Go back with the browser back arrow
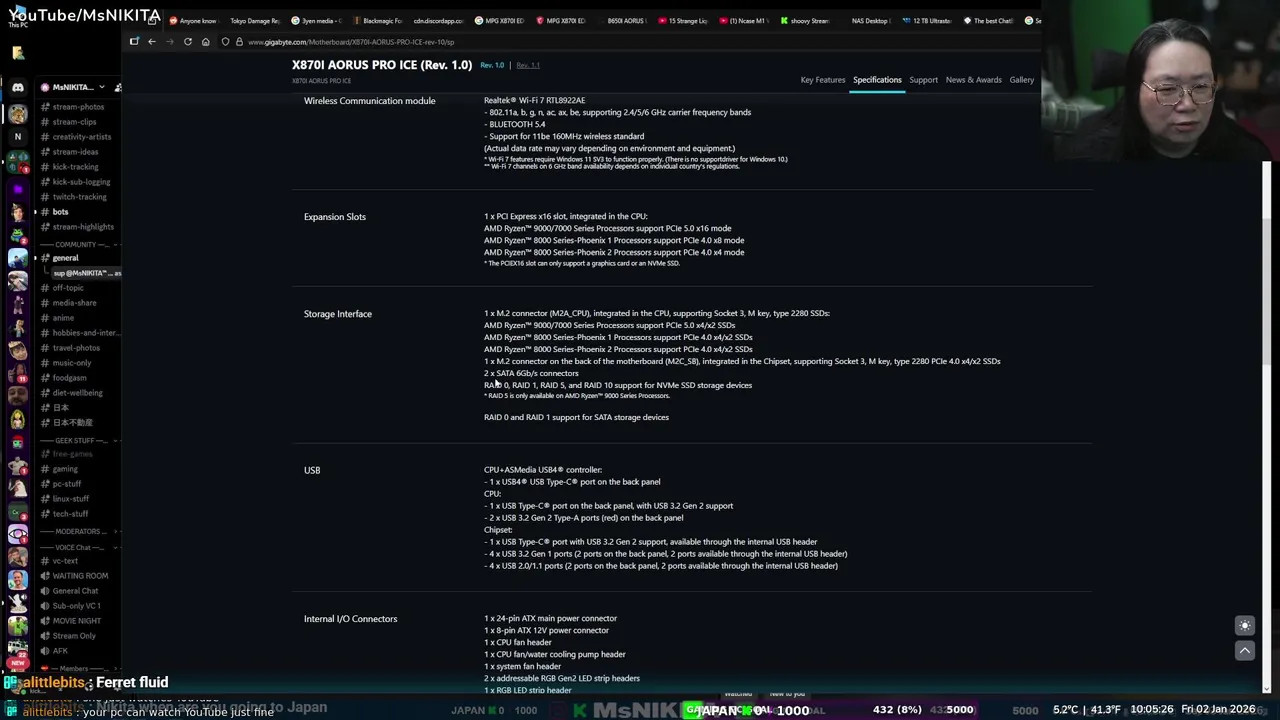Viewport: 1280px width, 720px height. (152, 41)
